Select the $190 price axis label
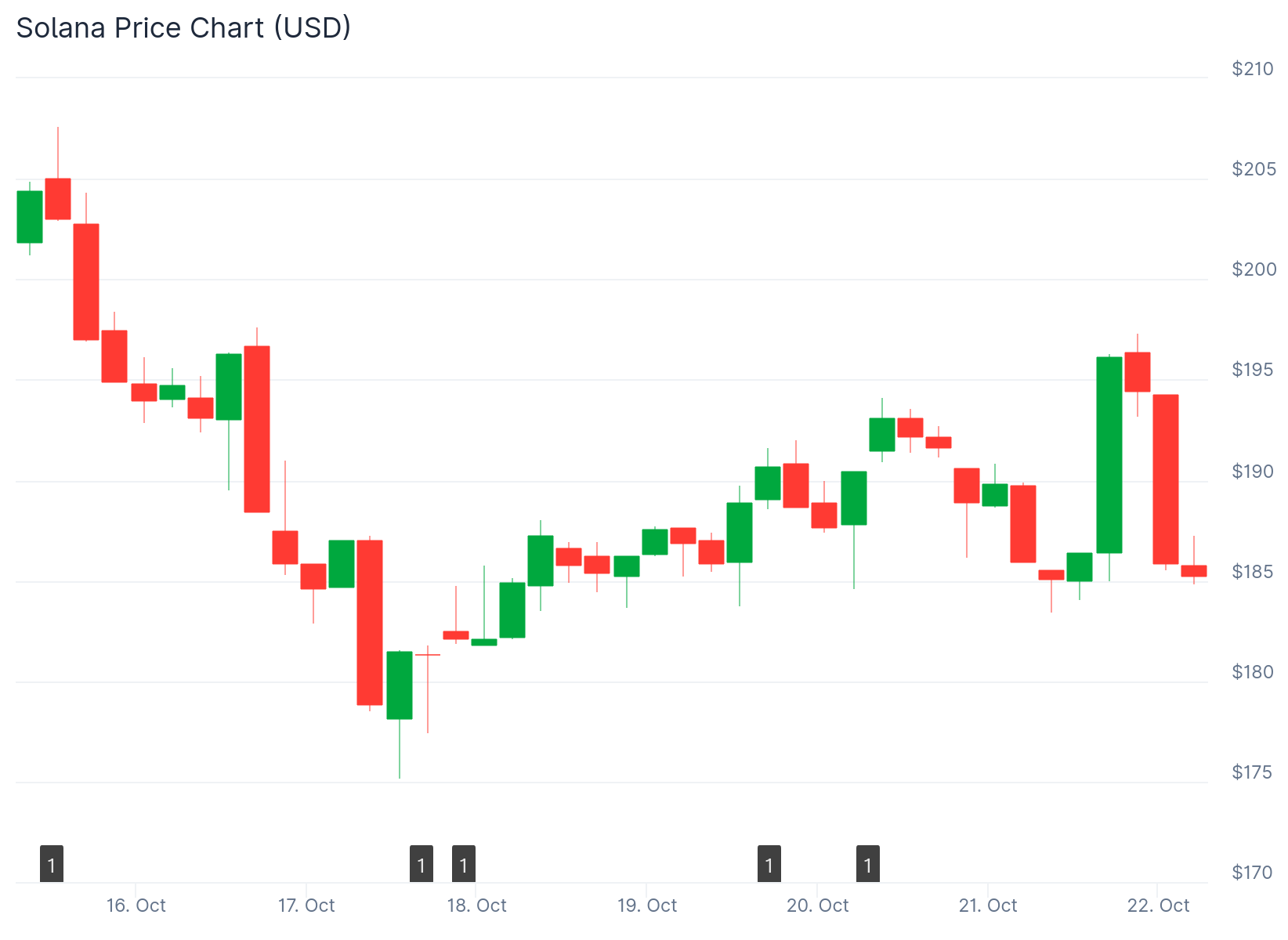 coord(1253,472)
